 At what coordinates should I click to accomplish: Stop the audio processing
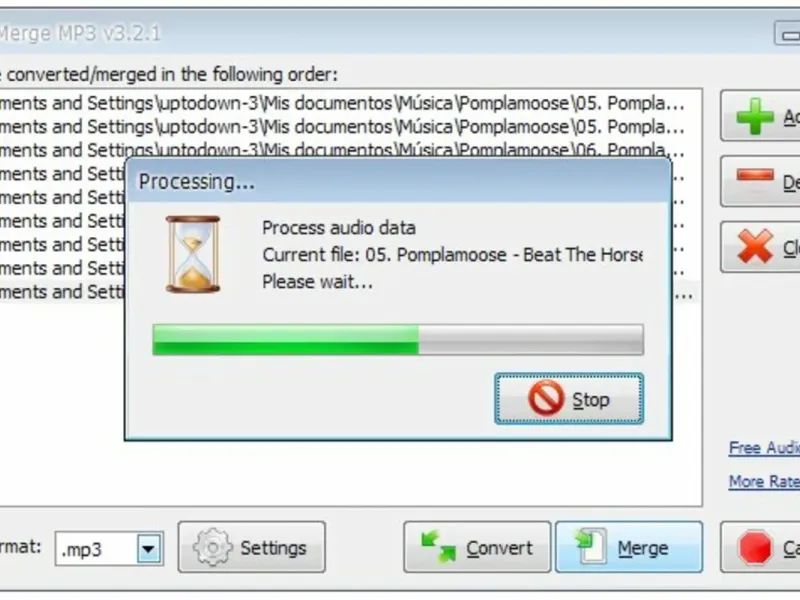[569, 398]
